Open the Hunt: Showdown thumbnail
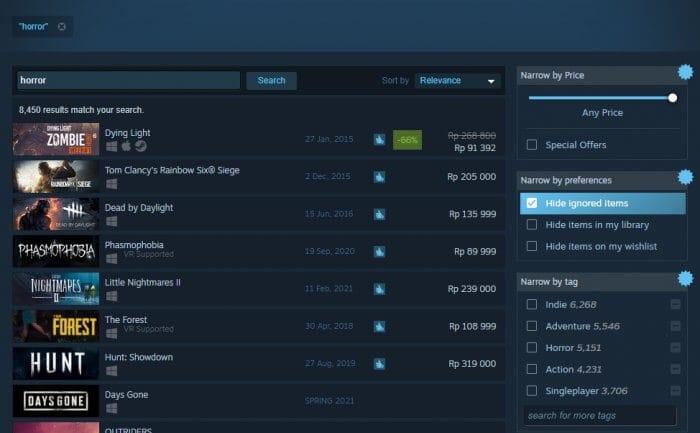Screen dimensions: 700x433 click(x=56, y=364)
